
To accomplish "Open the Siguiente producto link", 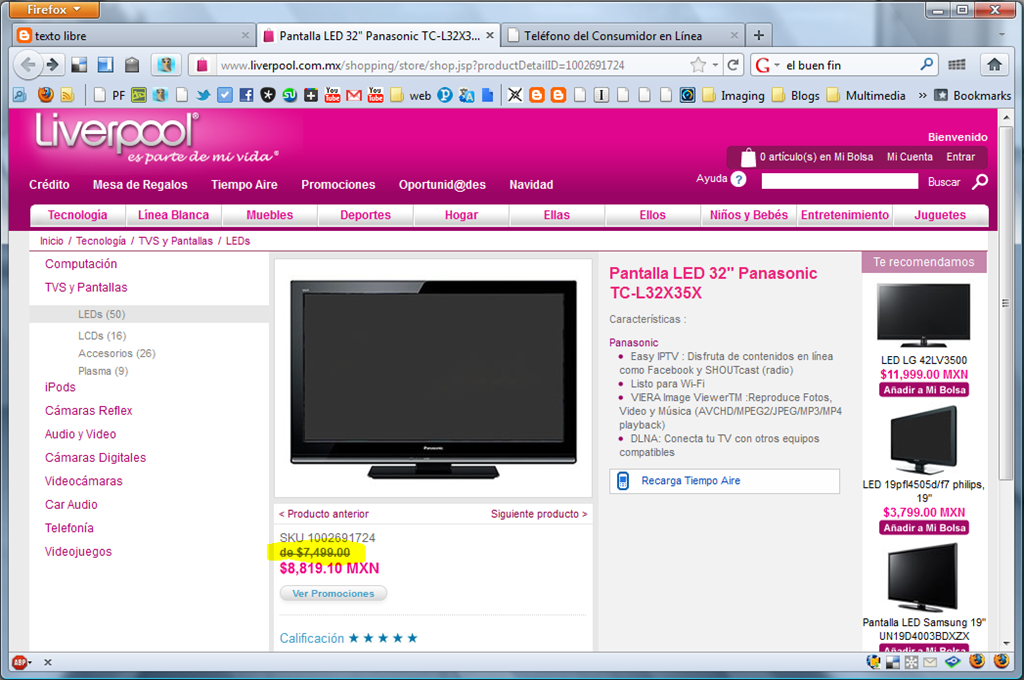I will click(539, 514).
